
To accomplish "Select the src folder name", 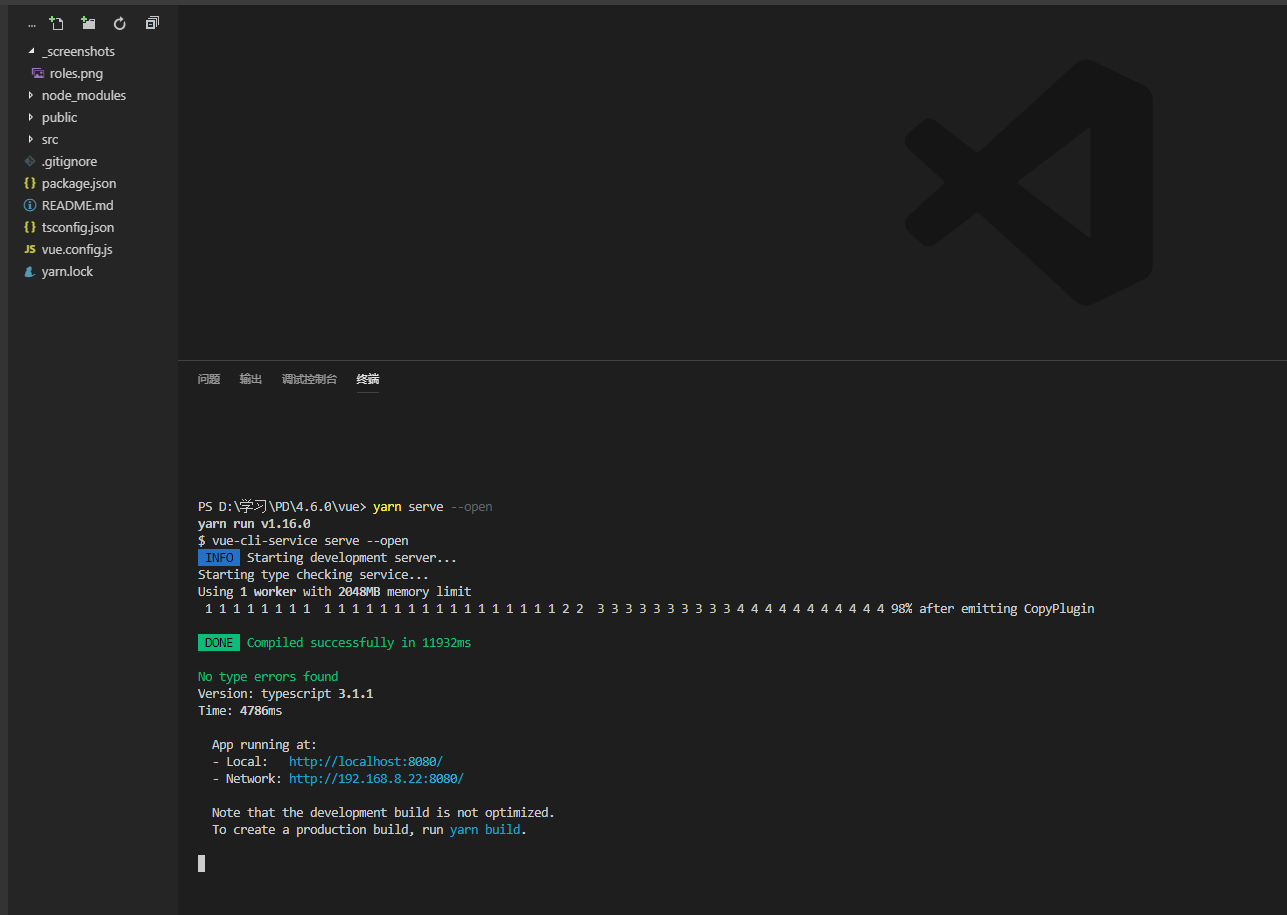I will coord(50,139).
